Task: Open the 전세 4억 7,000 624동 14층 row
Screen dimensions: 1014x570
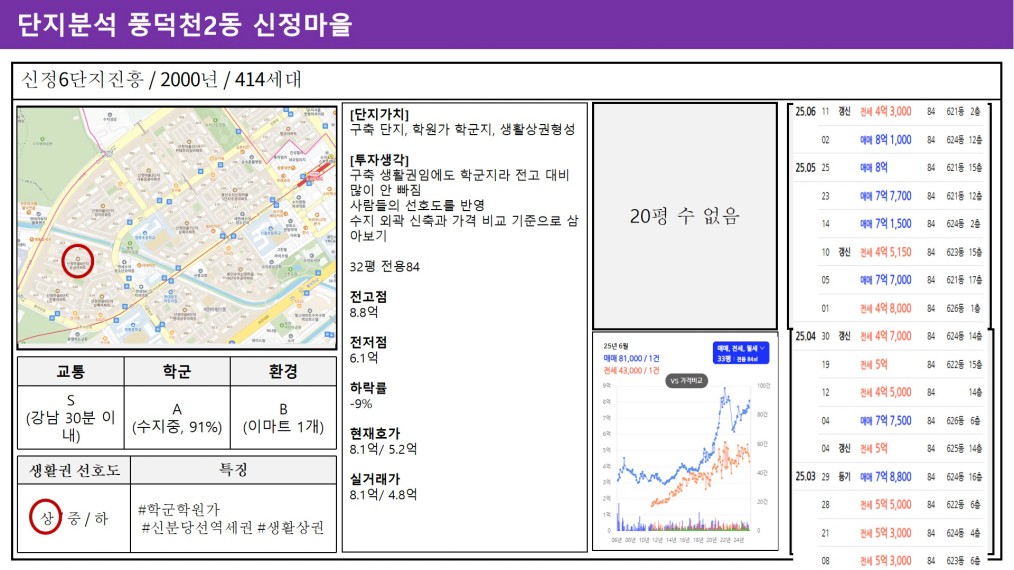Action: (889, 336)
